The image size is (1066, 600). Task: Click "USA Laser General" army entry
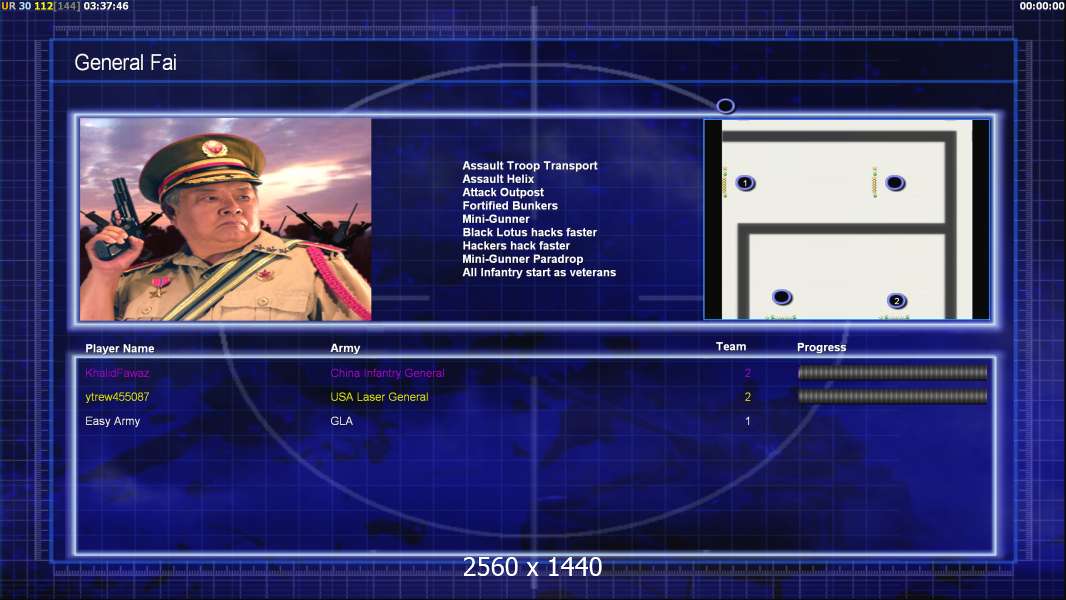(379, 397)
